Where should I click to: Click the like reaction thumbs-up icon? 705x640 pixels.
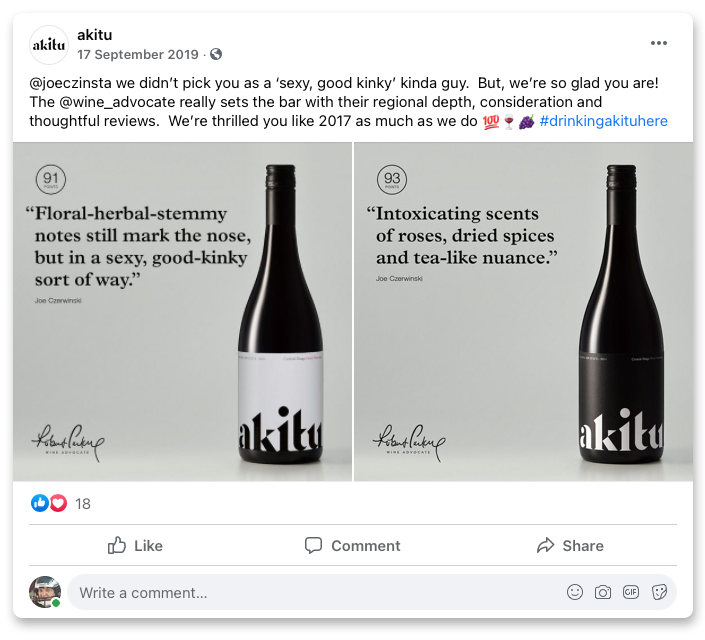(41, 503)
